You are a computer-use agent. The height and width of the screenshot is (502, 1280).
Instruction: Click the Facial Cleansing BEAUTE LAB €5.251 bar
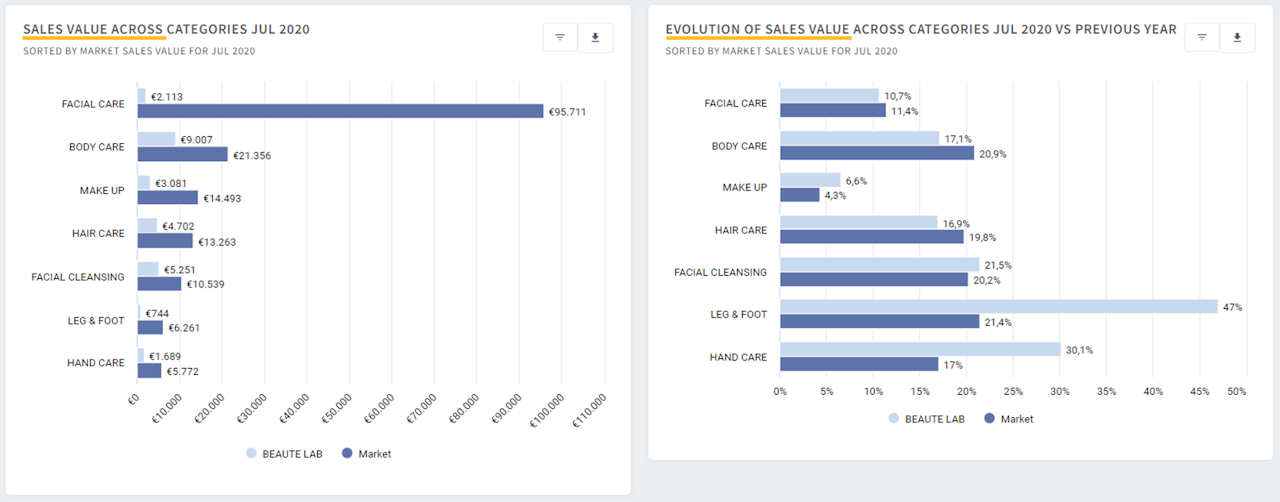coord(148,269)
